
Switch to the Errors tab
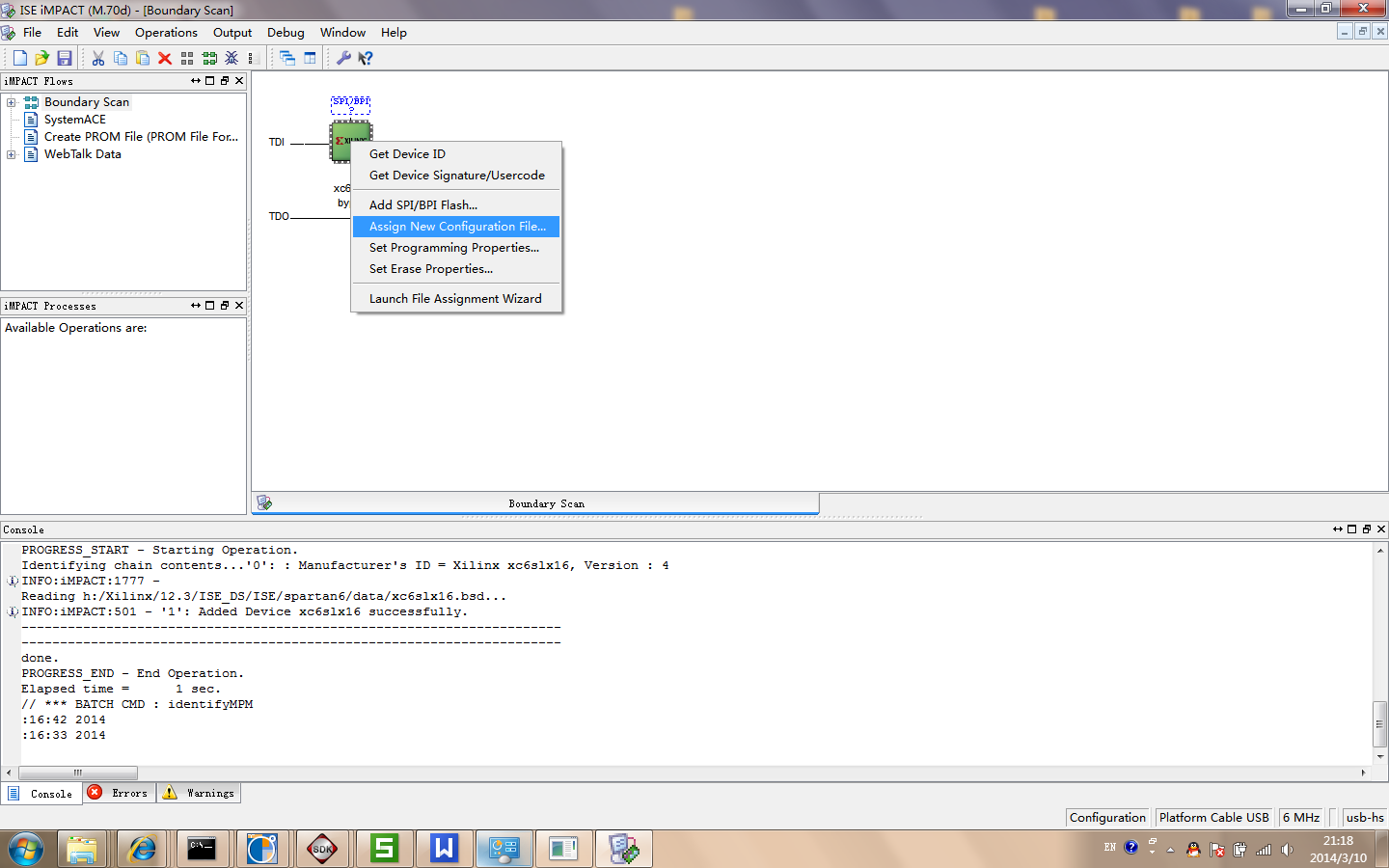click(x=120, y=793)
